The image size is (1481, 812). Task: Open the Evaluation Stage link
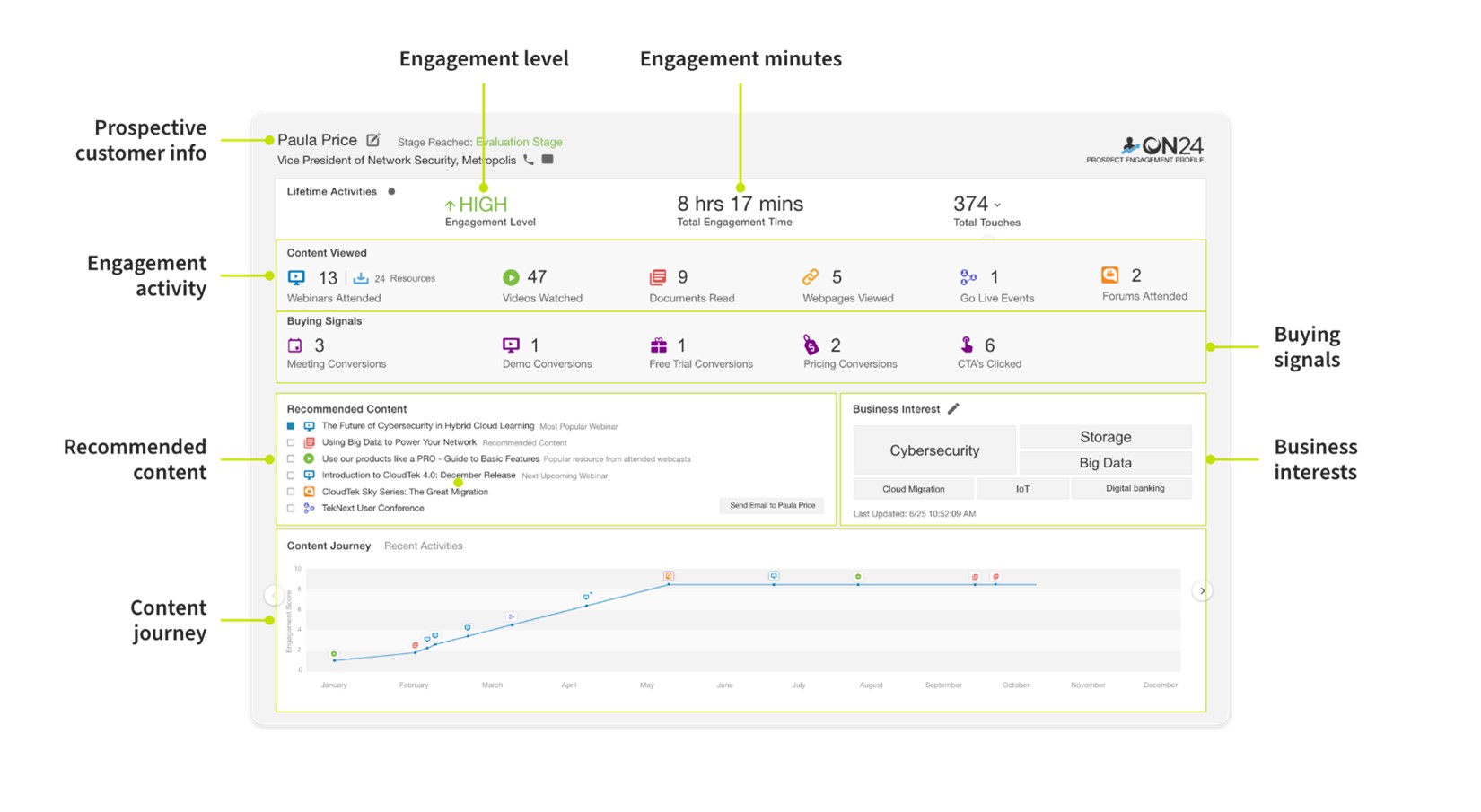point(519,142)
